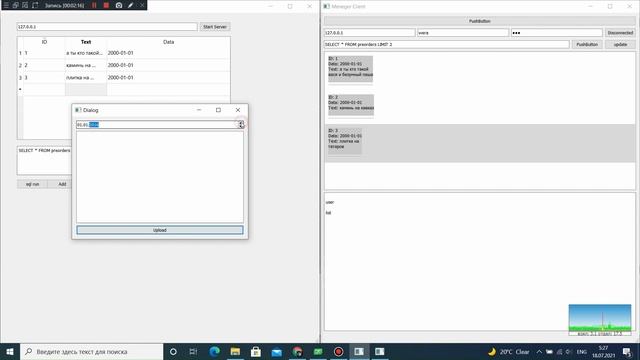Adjust the date spinner arrows in Dialog
This screenshot has height=360, width=640.
coord(241,124)
